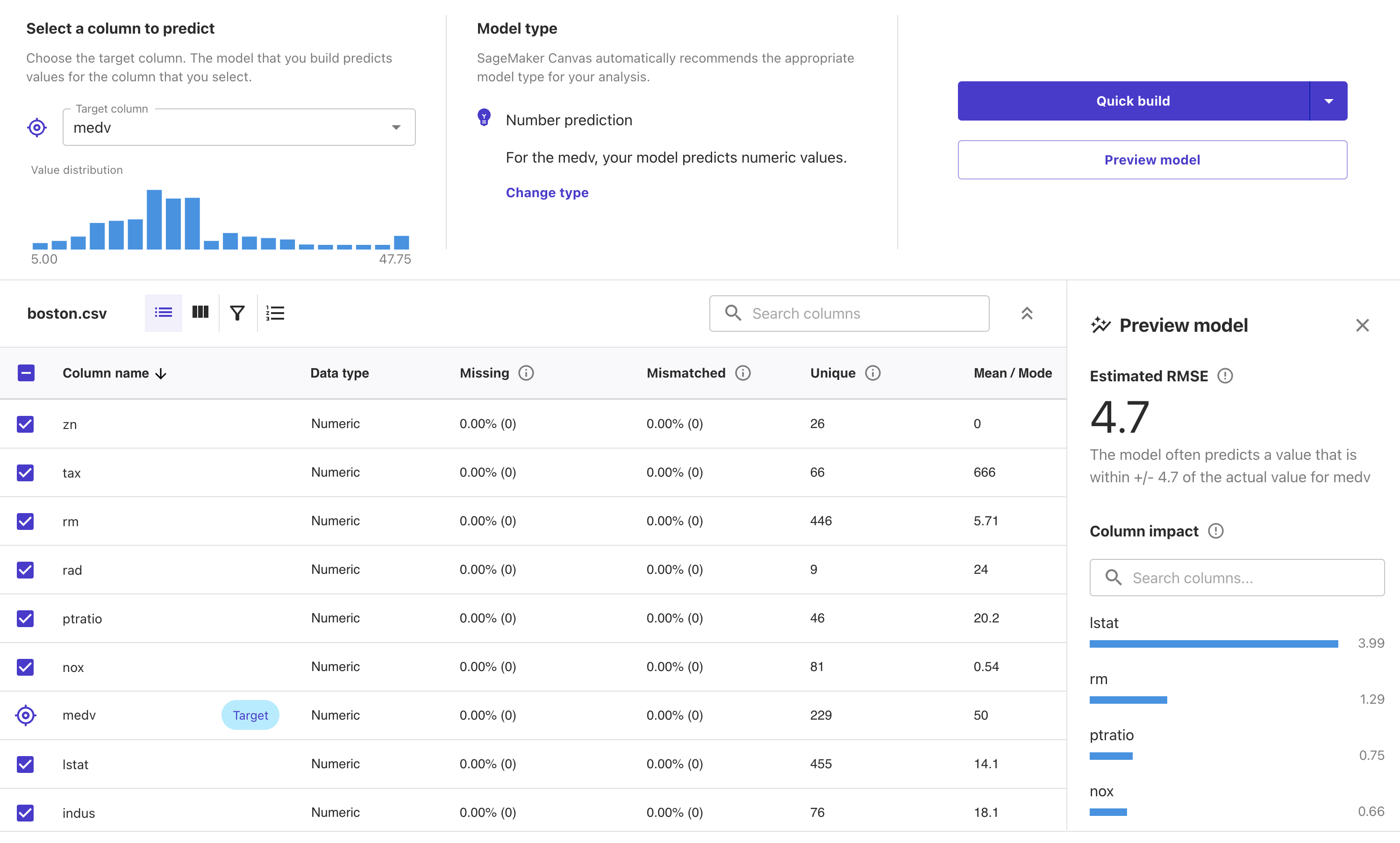This screenshot has height=843, width=1400.
Task: Click the nox impact bar
Action: (x=1108, y=812)
